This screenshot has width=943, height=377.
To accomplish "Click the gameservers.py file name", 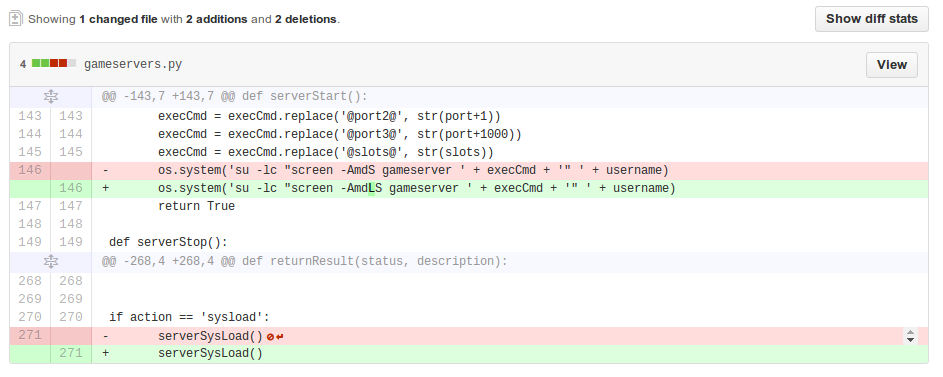I will 133,64.
